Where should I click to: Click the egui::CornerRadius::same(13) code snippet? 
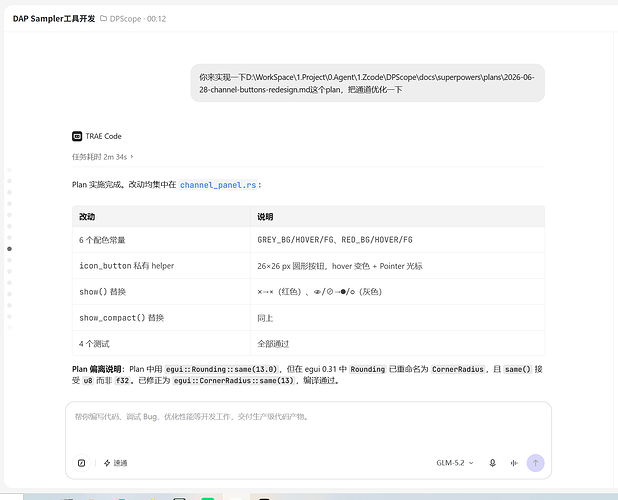(x=234, y=381)
